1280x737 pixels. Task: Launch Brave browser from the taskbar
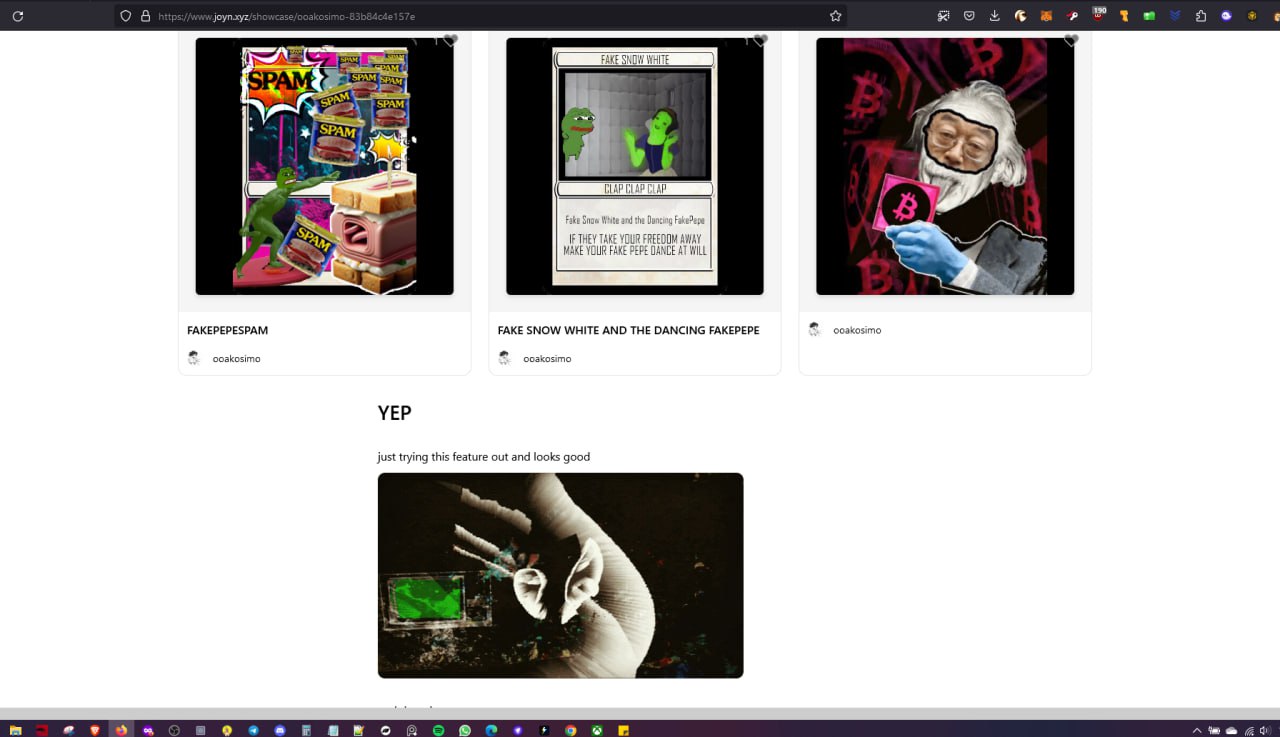coord(95,730)
